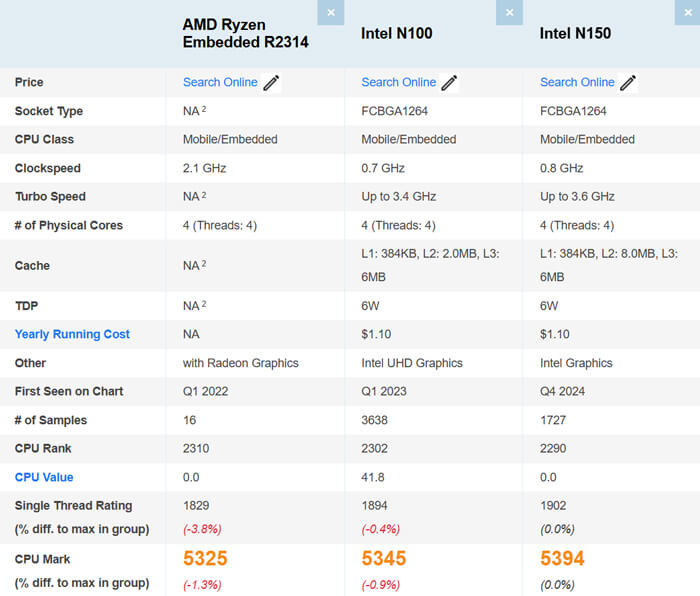Close the Intel N150 column
Screen dimensions: 700x596
pos(688,12)
